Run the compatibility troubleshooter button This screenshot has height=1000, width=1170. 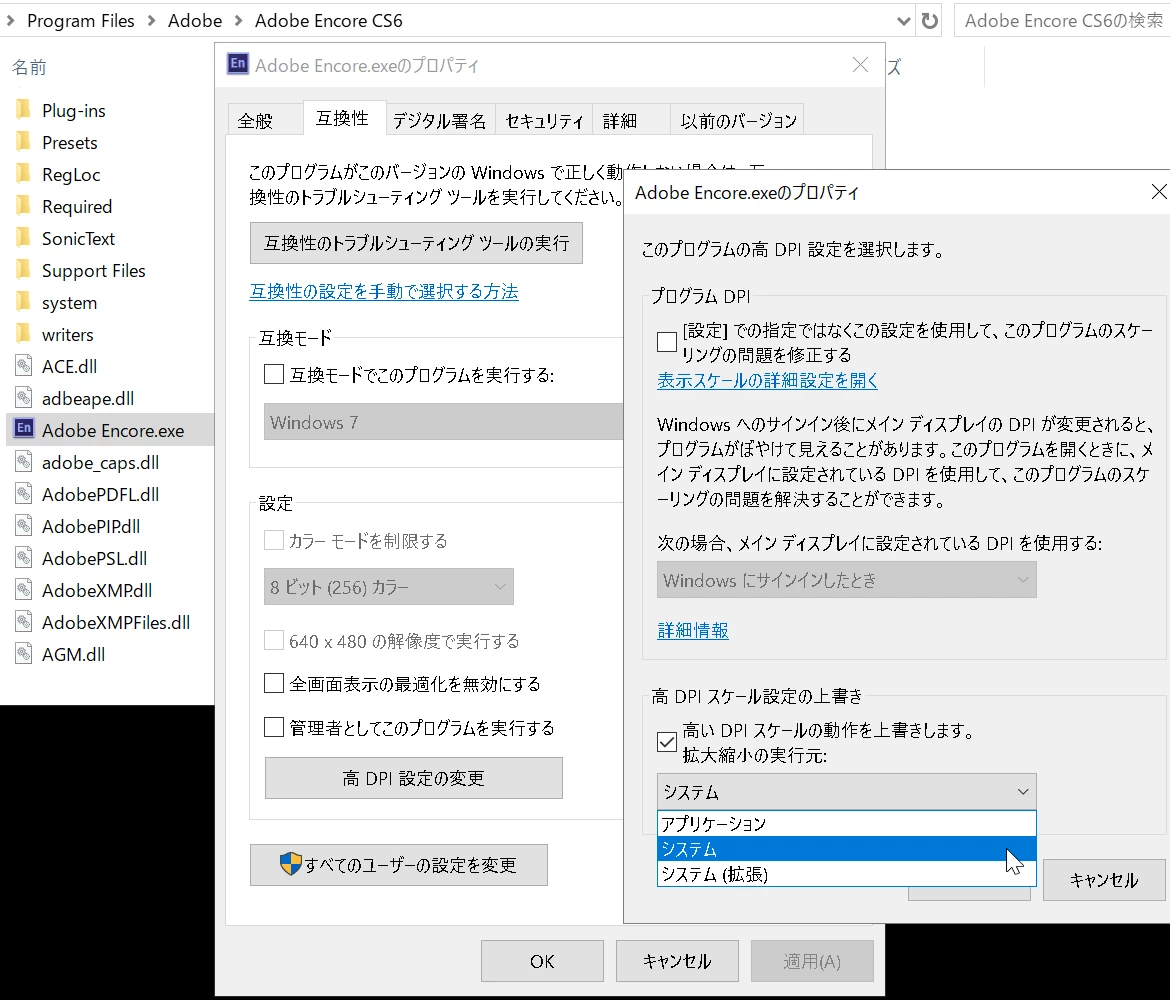pyautogui.click(x=416, y=243)
